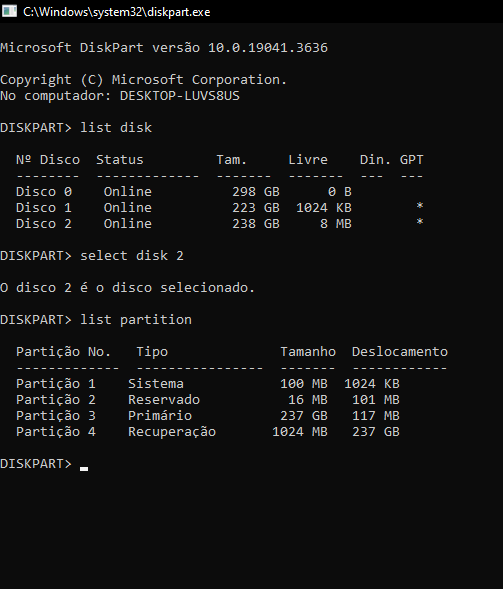Click the 'Reservado' type in Partição 2
Image resolution: width=503 pixels, height=589 pixels.
coord(164,400)
